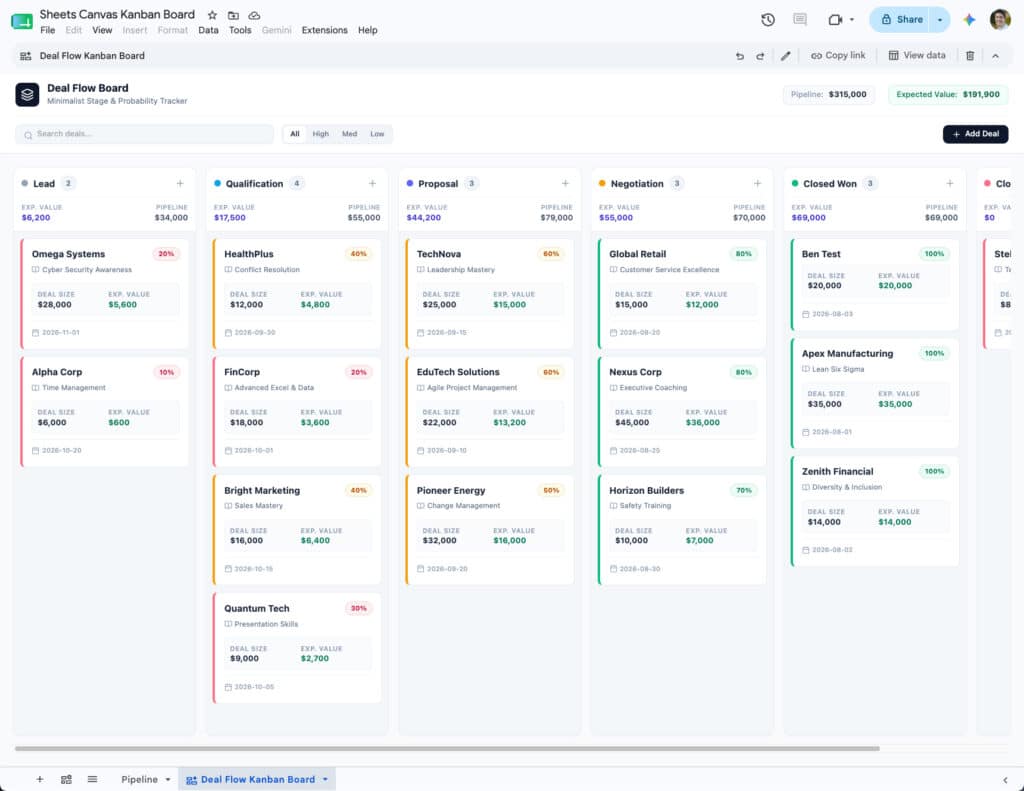
Task: Open Deal Flow Kanban Board tab dropdown
Action: pyautogui.click(x=325, y=779)
